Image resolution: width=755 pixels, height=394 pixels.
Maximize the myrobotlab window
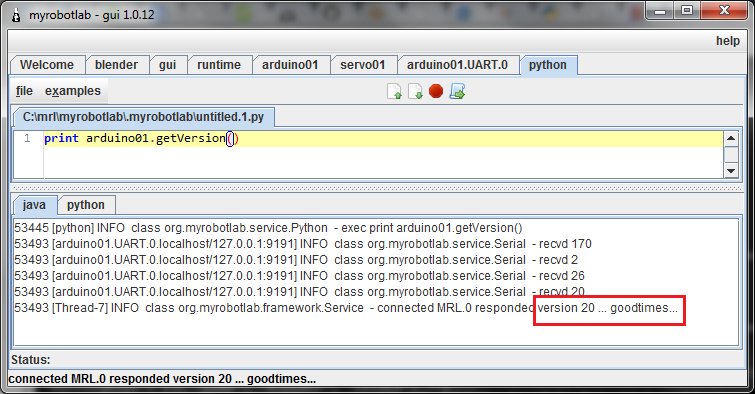687,11
